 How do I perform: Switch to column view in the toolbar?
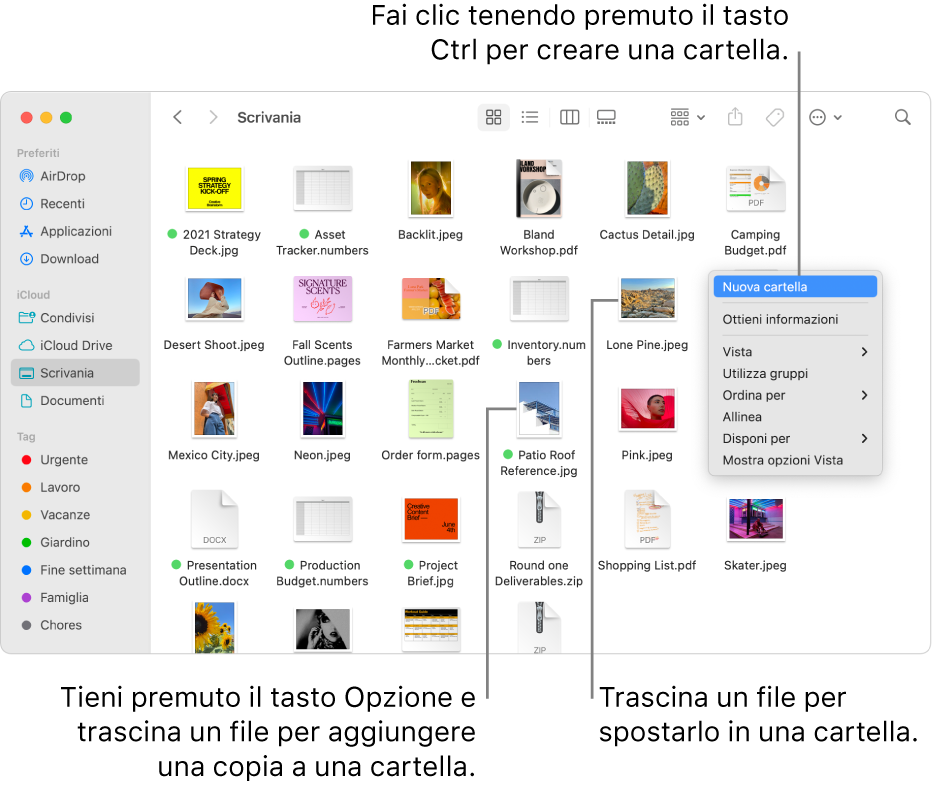click(568, 117)
